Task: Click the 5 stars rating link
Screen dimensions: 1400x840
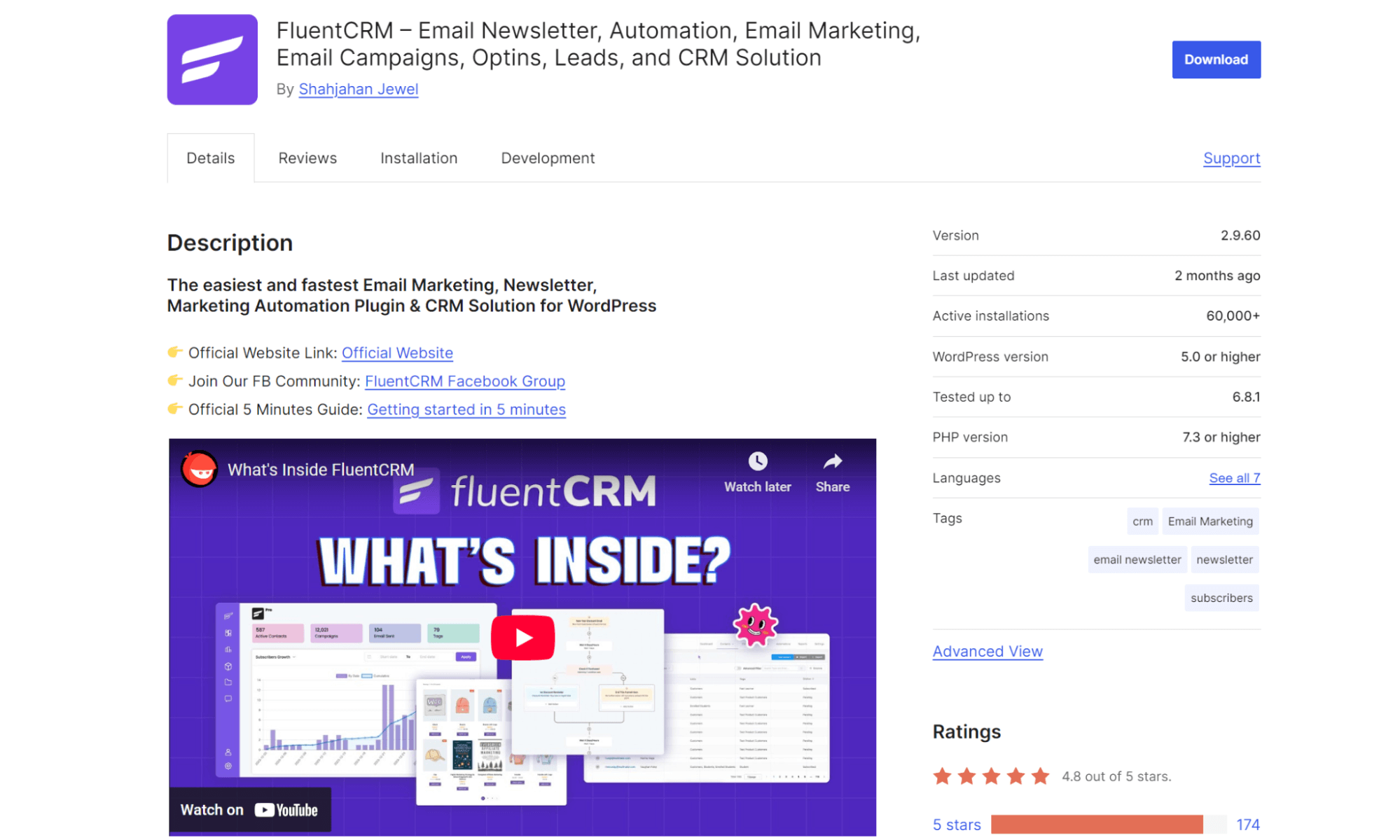Action: 957,825
